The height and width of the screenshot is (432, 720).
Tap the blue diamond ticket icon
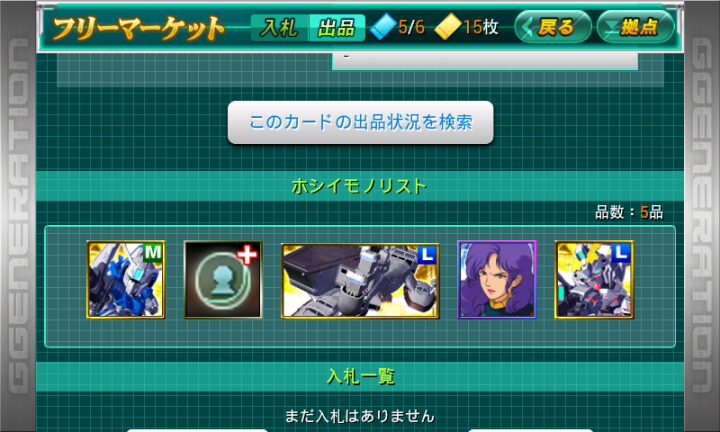(383, 27)
